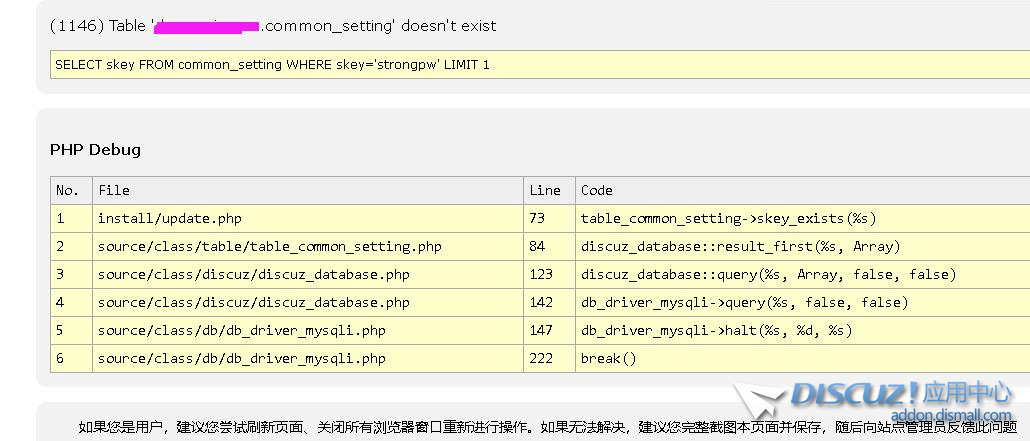The height and width of the screenshot is (441, 1030).
Task: Click the PHP Debug heading
Action: pos(95,150)
